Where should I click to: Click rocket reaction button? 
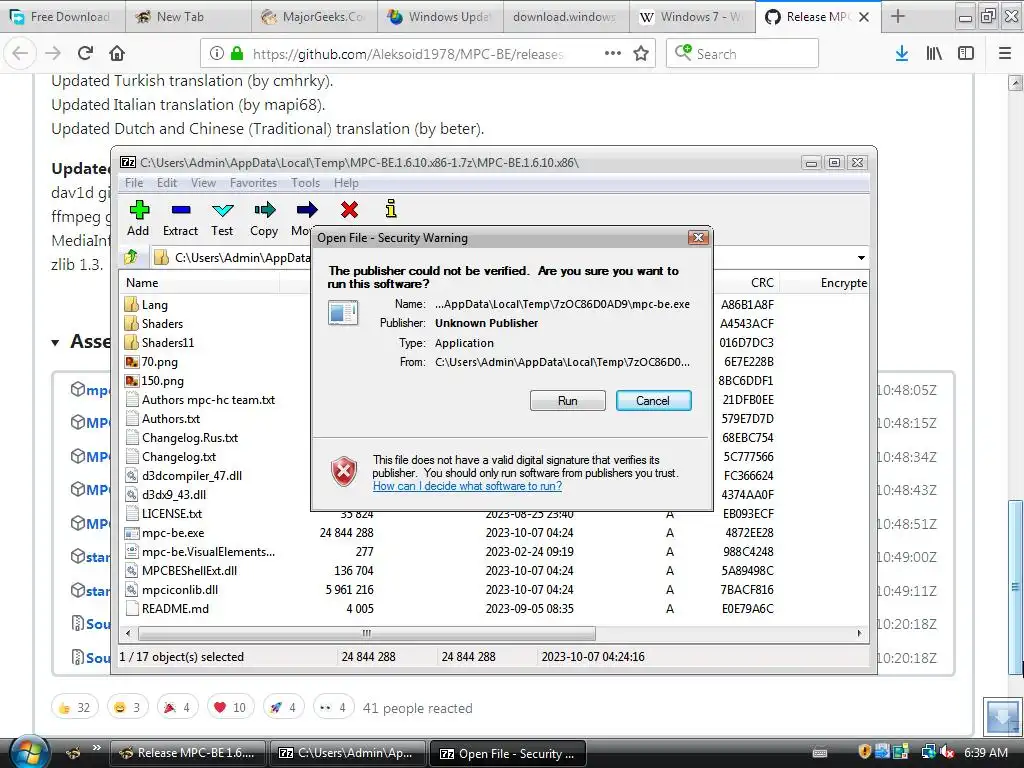(283, 707)
